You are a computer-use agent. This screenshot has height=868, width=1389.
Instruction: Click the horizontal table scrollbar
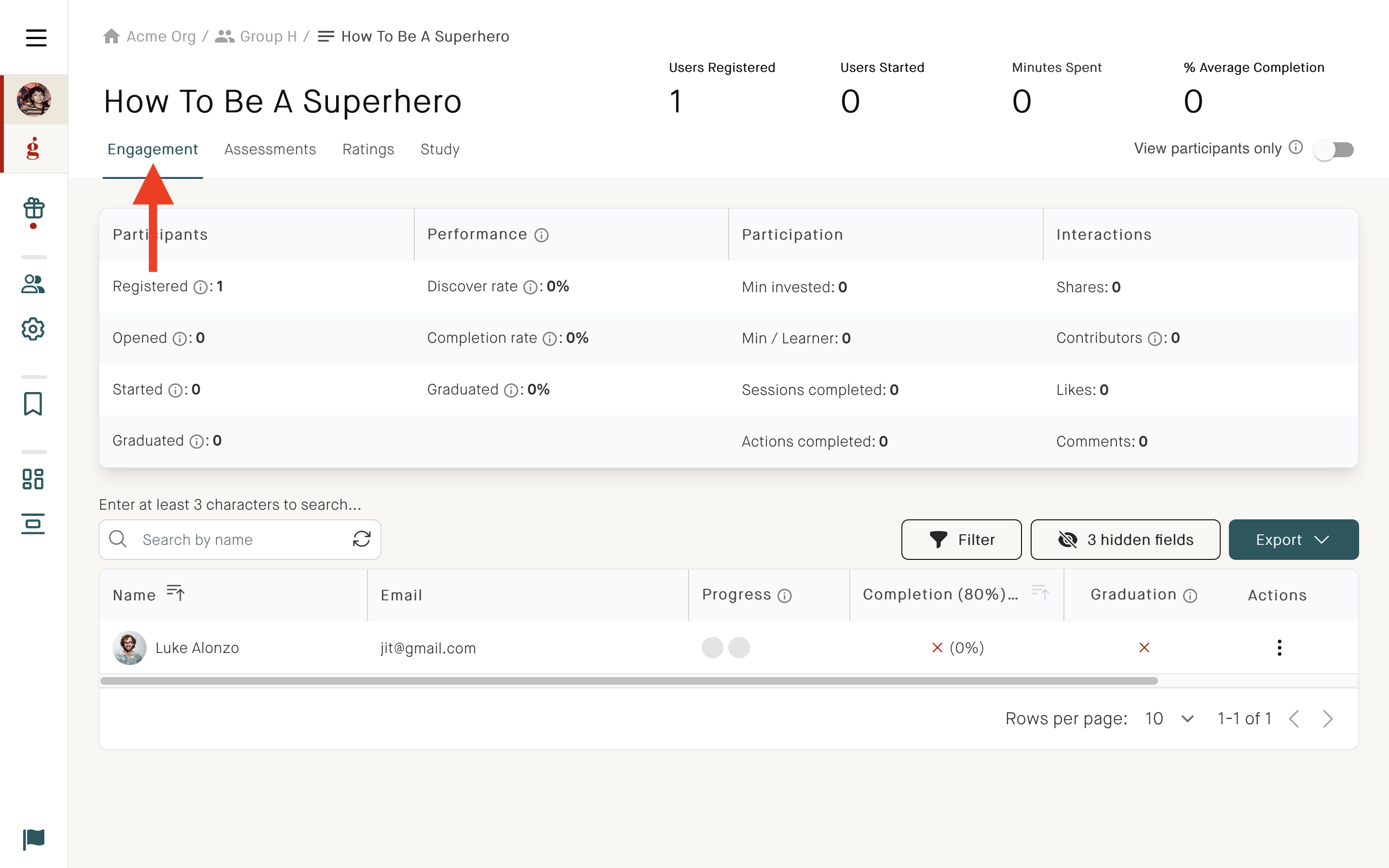pyautogui.click(x=628, y=681)
